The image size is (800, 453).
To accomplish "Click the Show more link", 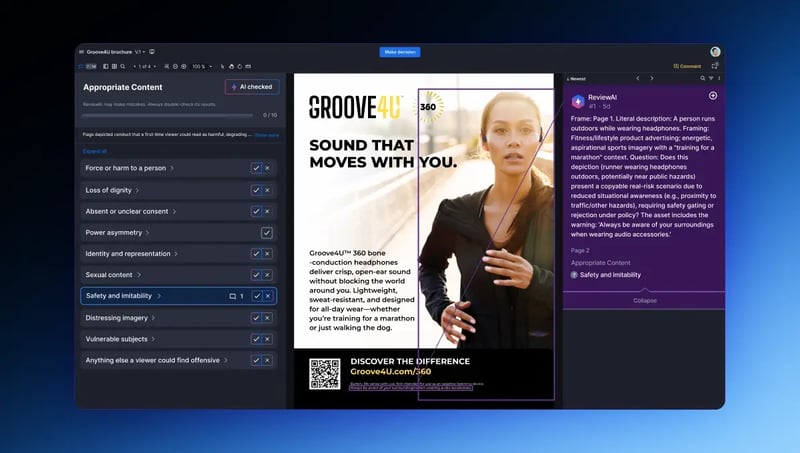I will point(266,135).
